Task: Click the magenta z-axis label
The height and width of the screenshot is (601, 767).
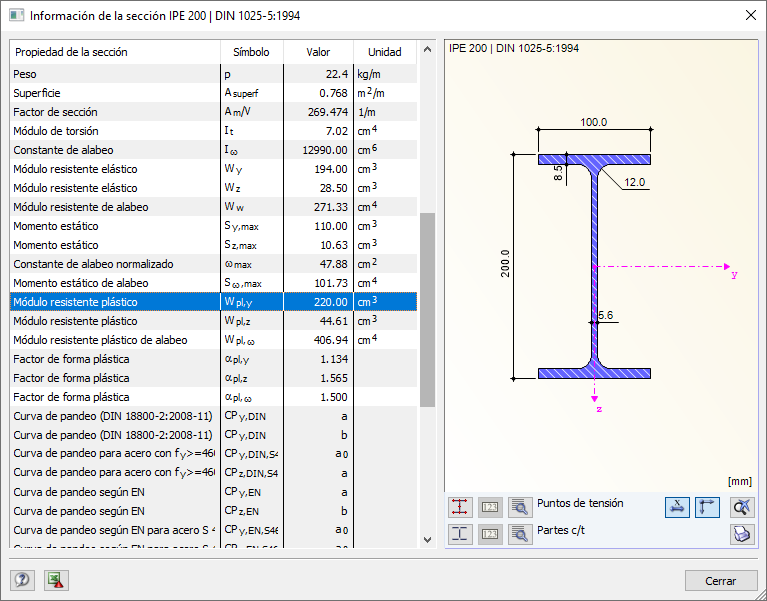Action: point(599,409)
